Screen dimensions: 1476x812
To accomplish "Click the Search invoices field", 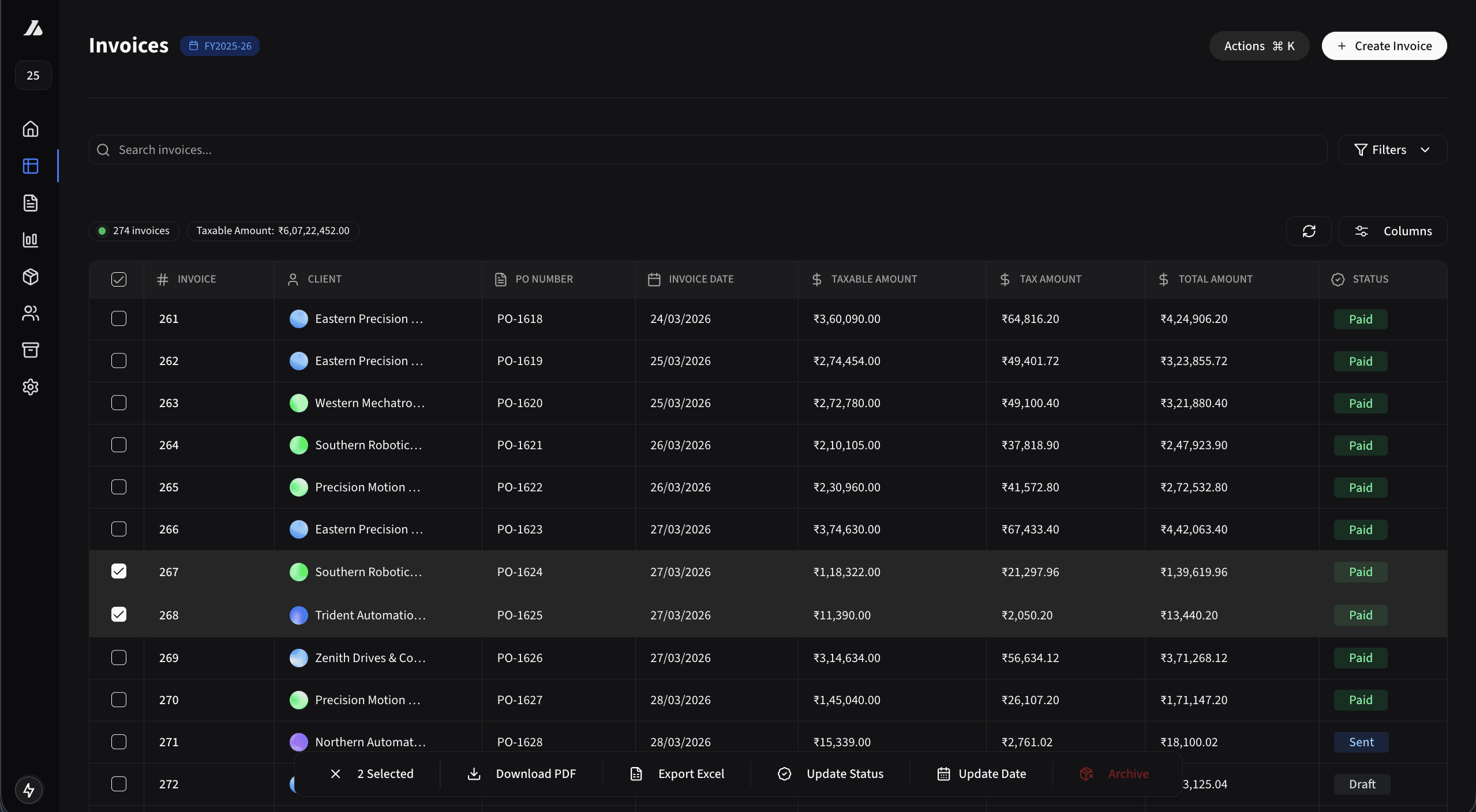I will pyautogui.click(x=707, y=150).
